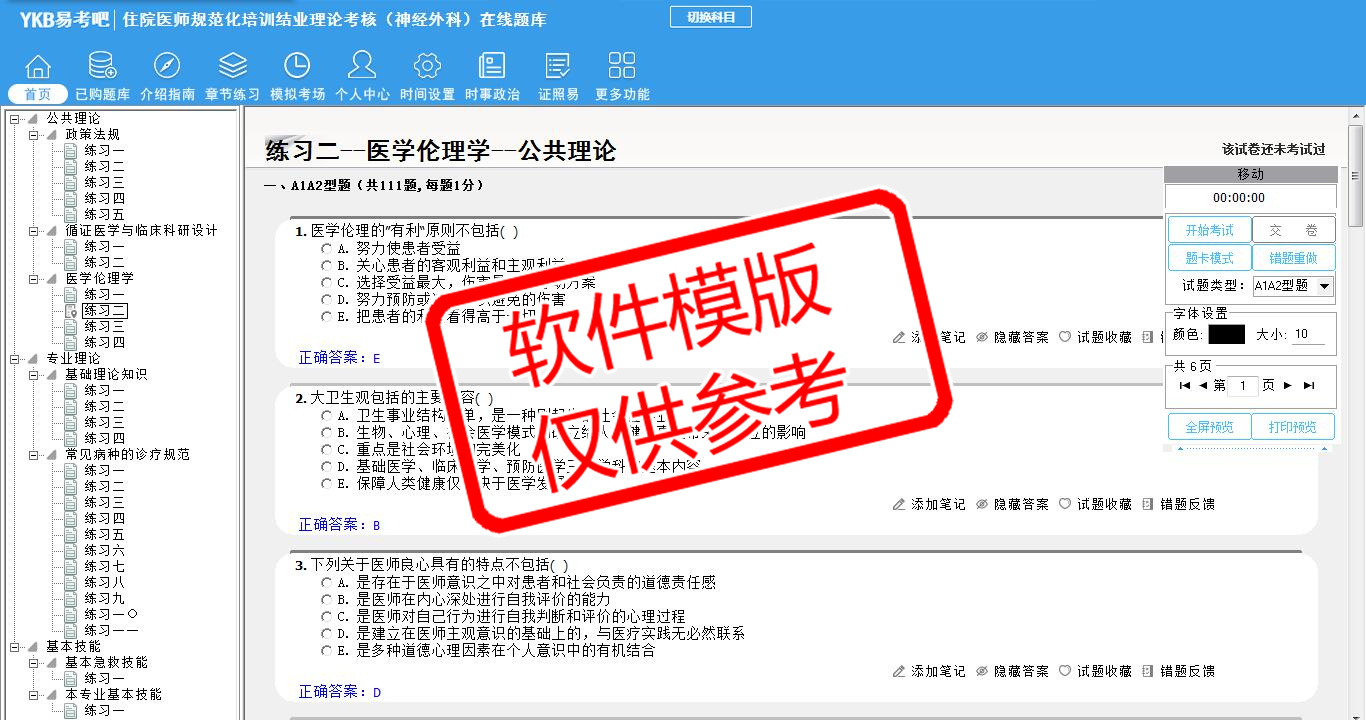Viewport: 1366px width, 720px height.
Task: Select option A for question 1
Action: tap(327, 248)
